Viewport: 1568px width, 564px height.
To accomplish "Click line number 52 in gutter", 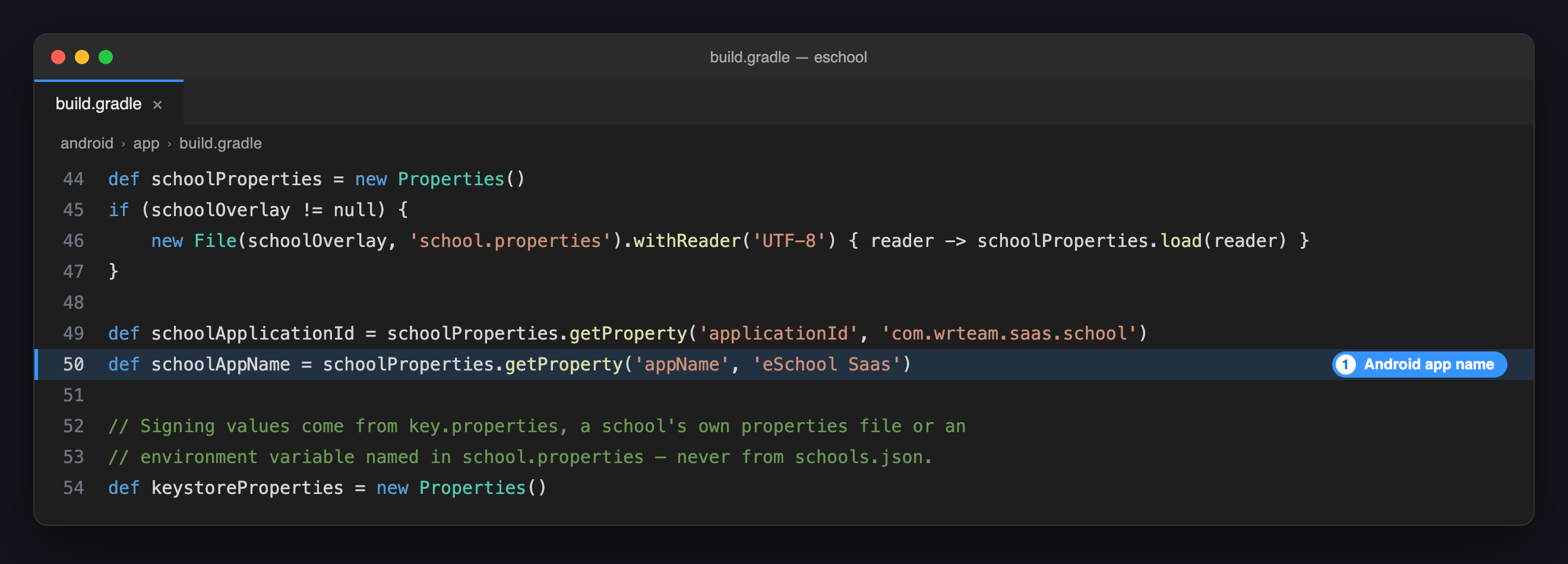I will pos(74,426).
